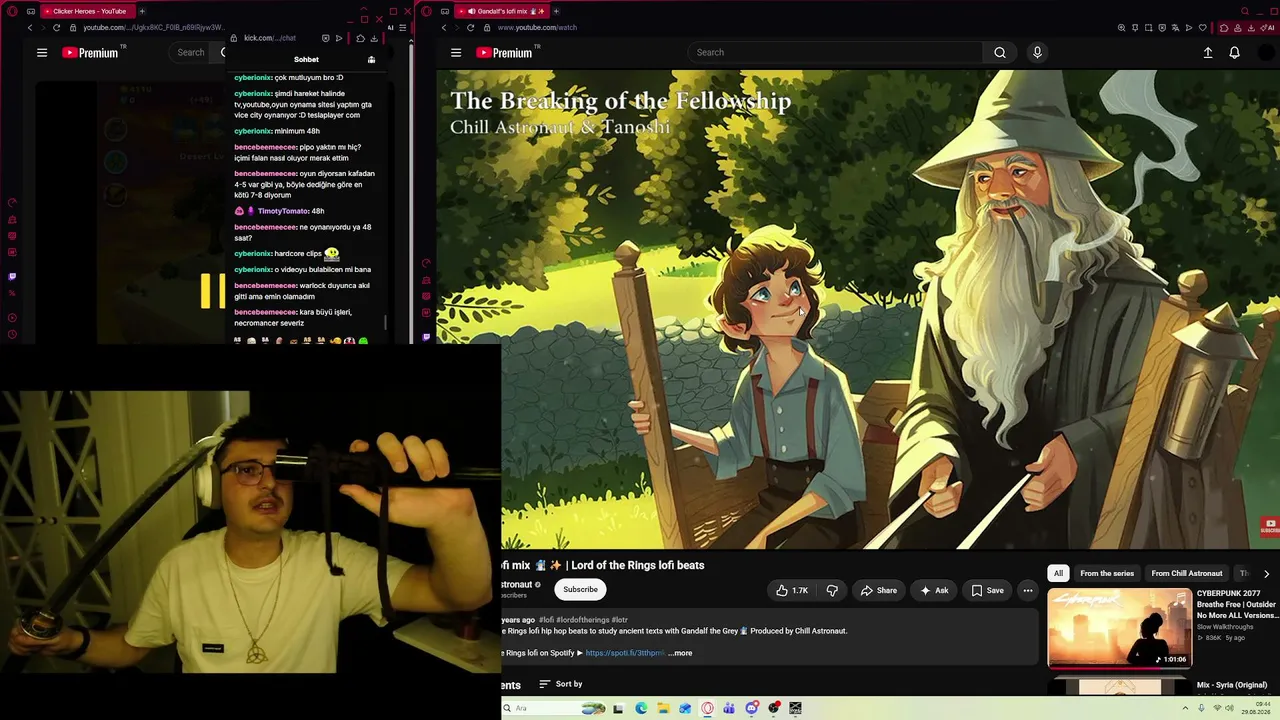Go back in the right browser window
Screen dimensions: 1280x720
(x=444, y=28)
